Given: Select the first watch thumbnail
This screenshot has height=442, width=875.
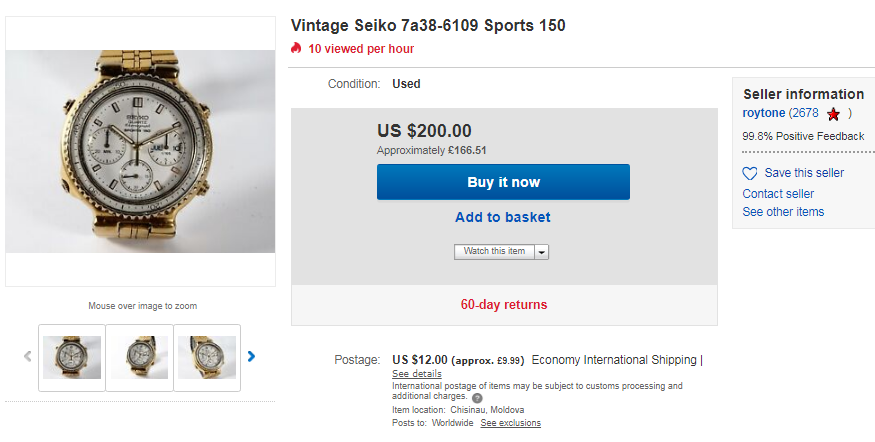Looking at the screenshot, I should click(x=71, y=357).
